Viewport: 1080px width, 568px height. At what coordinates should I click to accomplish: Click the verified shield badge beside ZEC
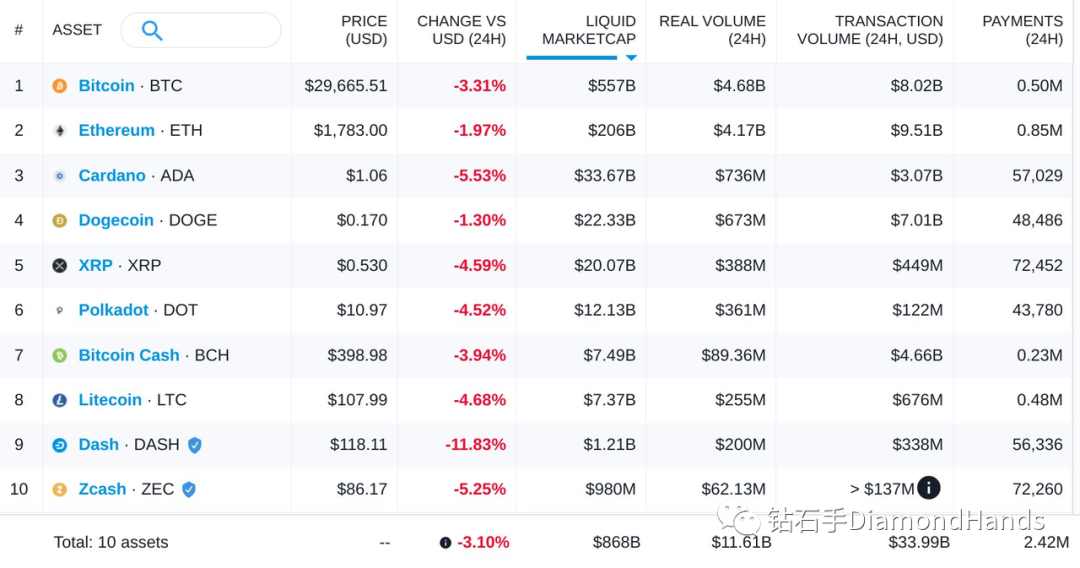click(189, 490)
